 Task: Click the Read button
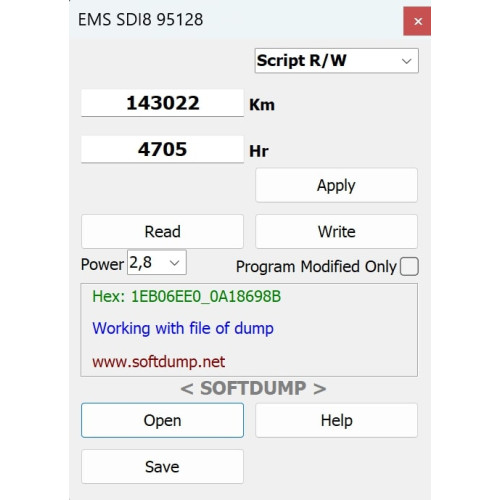162,232
